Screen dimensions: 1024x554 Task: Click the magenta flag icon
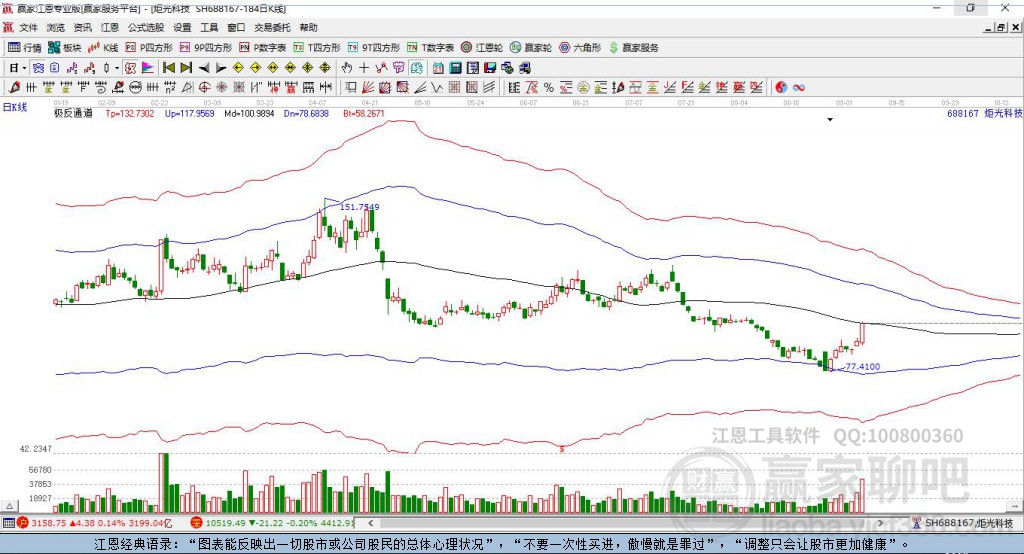pyautogui.click(x=148, y=68)
